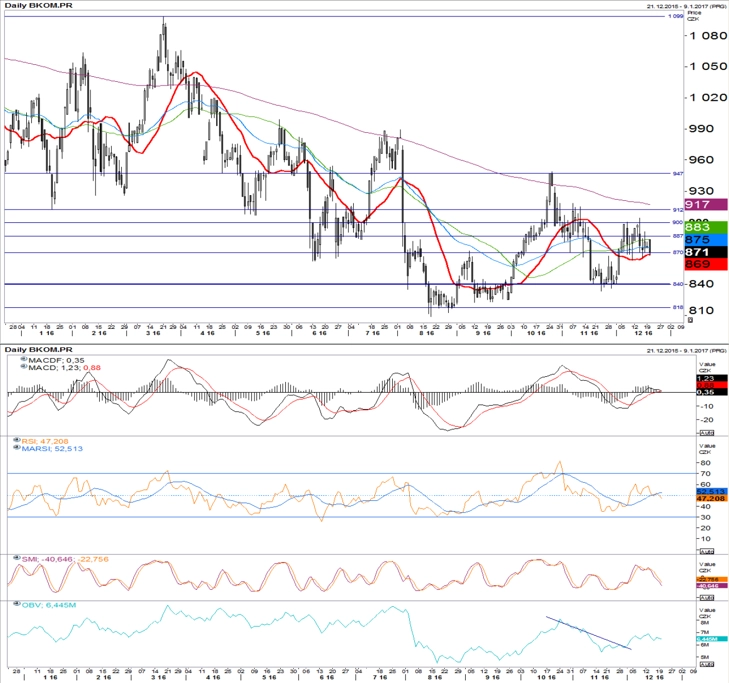The image size is (729, 683).
Task: Click the OBV descending trendline
Action: point(589,633)
